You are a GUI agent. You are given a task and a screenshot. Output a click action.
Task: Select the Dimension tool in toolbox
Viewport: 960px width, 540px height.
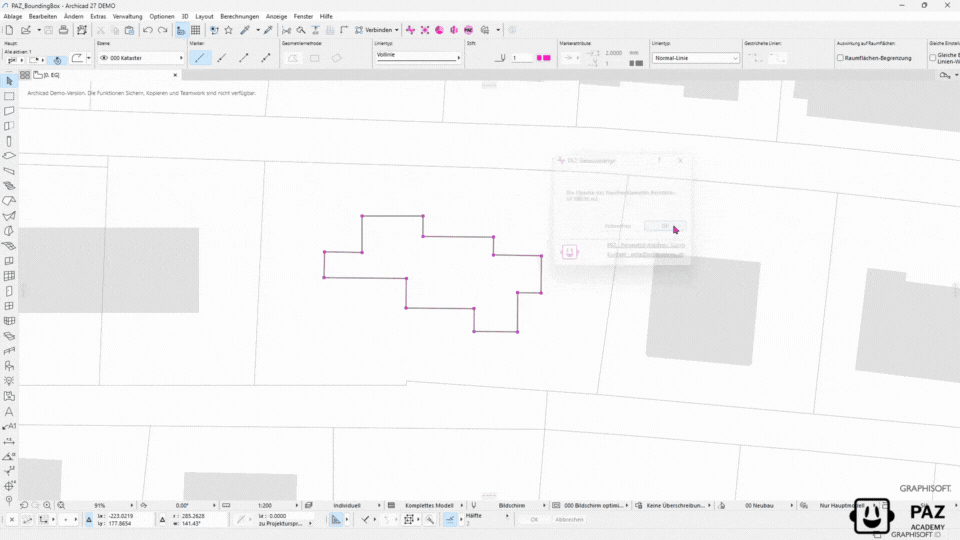pyautogui.click(x=9, y=441)
